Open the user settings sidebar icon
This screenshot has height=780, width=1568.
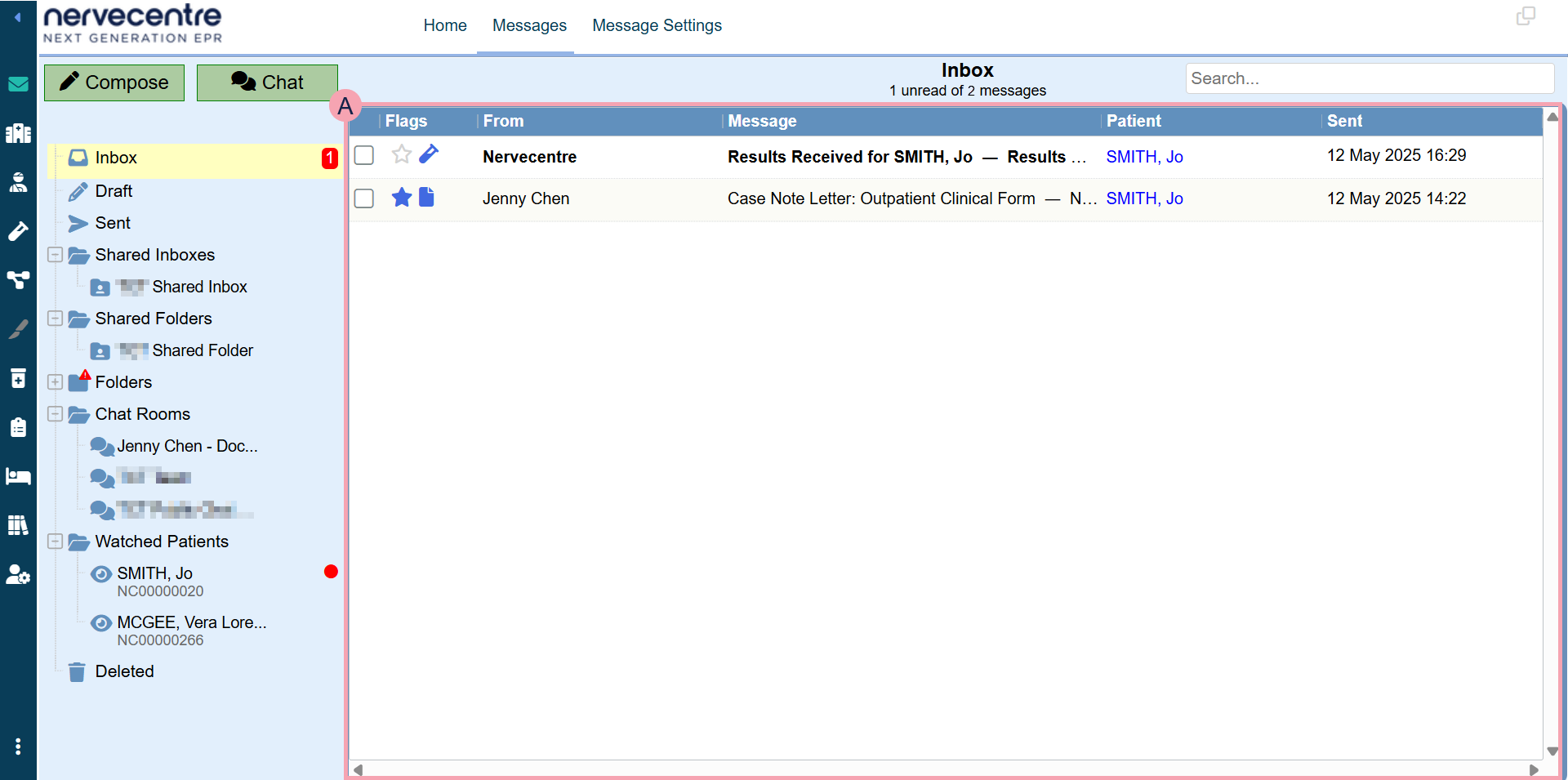18,575
